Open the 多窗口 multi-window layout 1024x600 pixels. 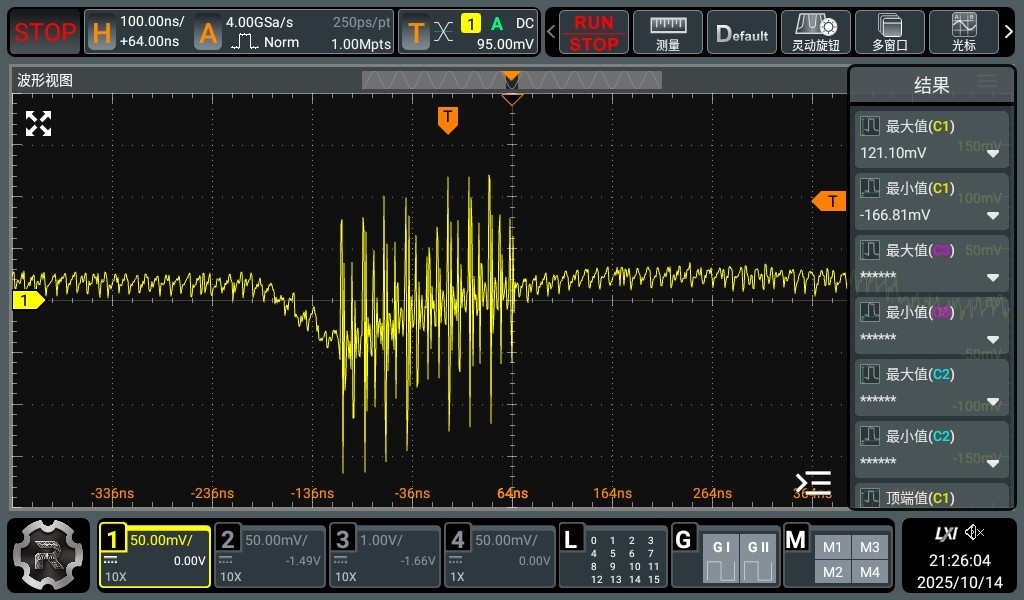tap(889, 32)
